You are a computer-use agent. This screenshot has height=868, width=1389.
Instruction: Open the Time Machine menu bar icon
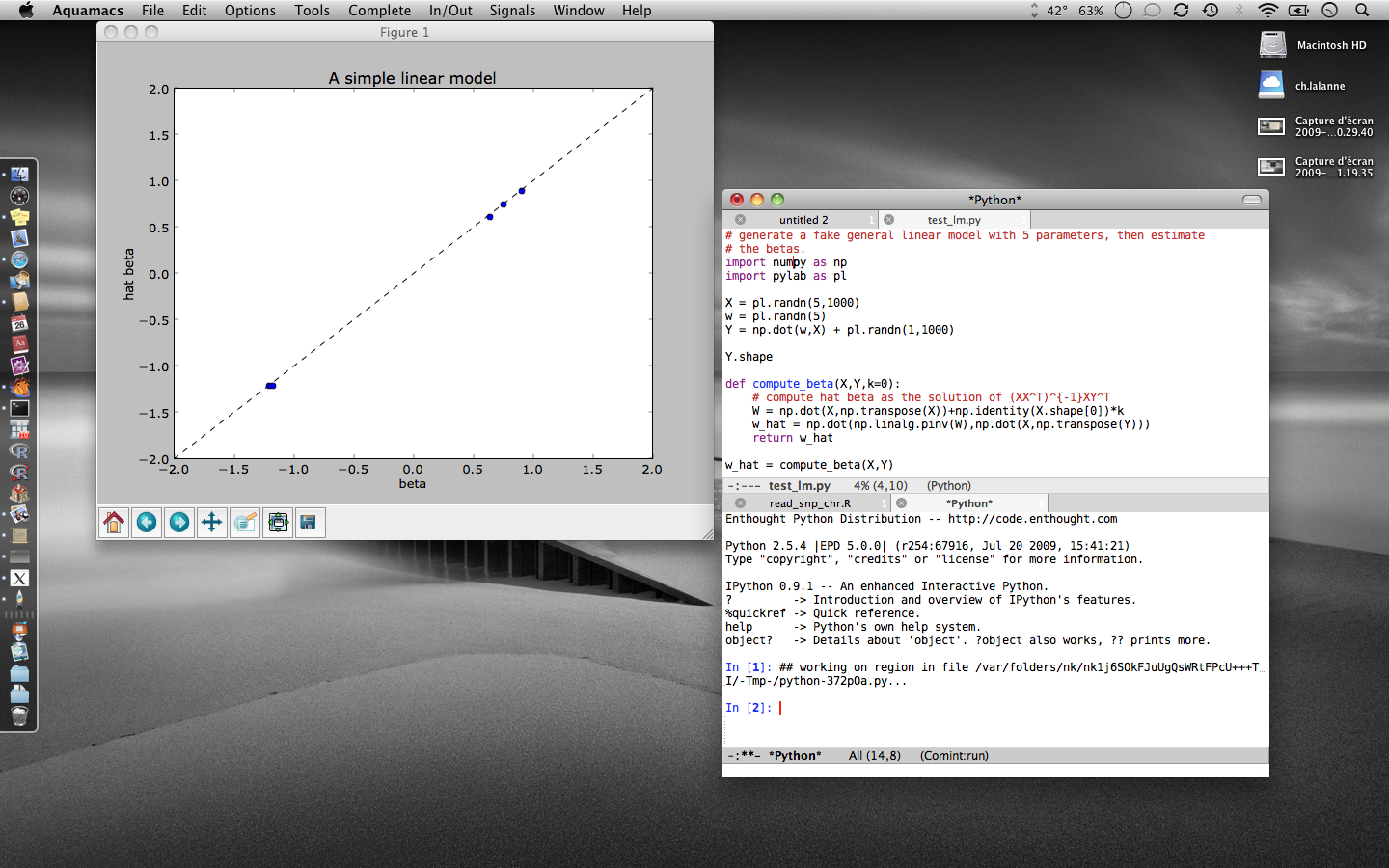[1211, 11]
